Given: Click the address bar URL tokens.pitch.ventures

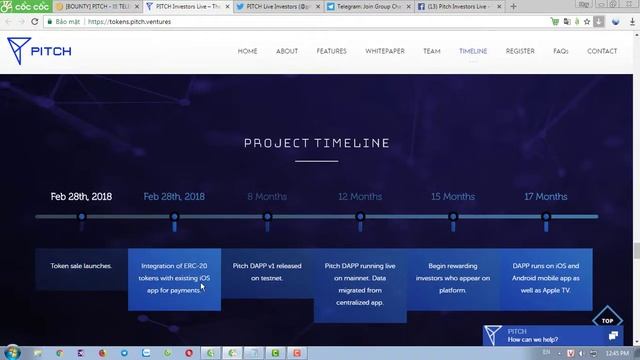Looking at the screenshot, I should (129, 22).
